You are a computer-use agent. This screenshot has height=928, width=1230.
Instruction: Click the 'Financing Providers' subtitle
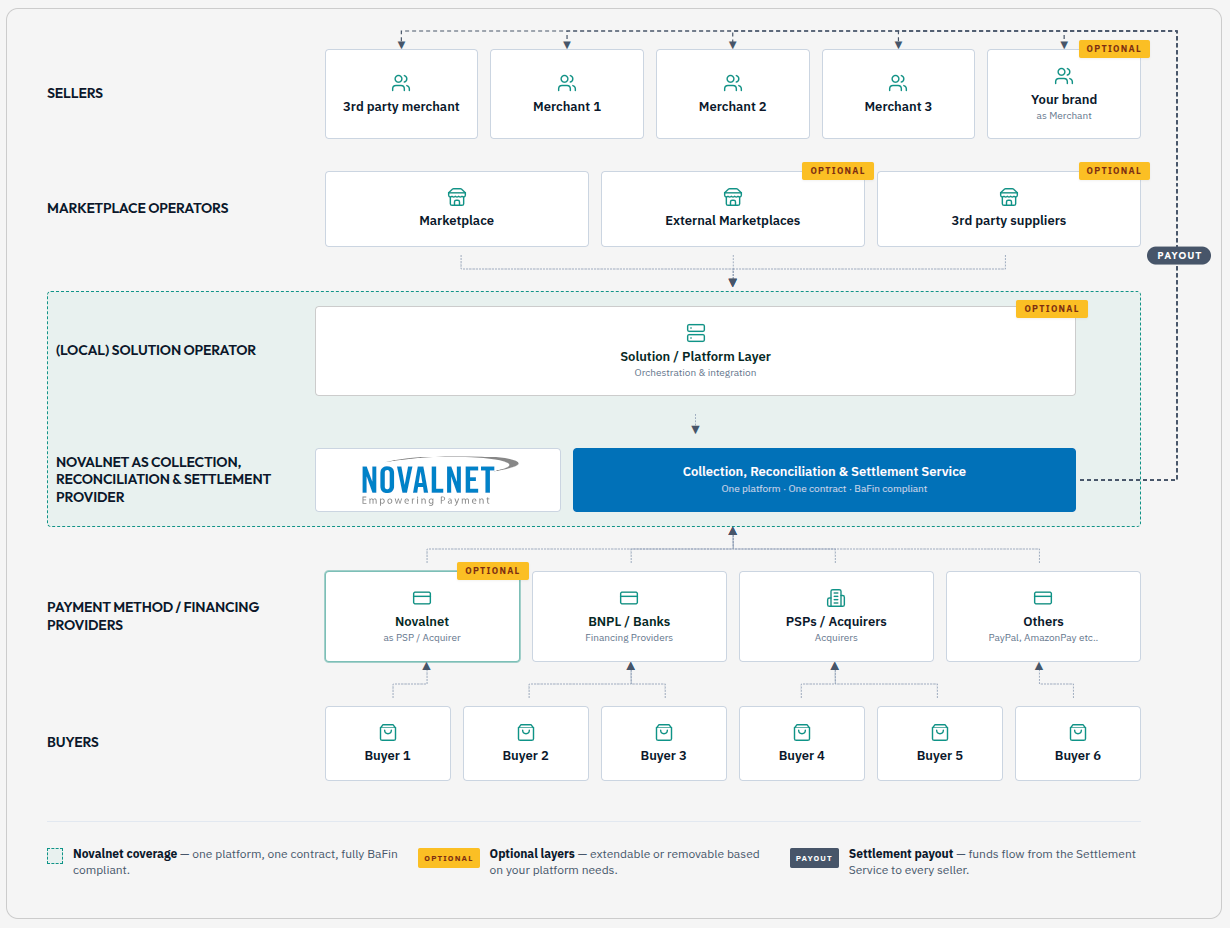(x=629, y=638)
